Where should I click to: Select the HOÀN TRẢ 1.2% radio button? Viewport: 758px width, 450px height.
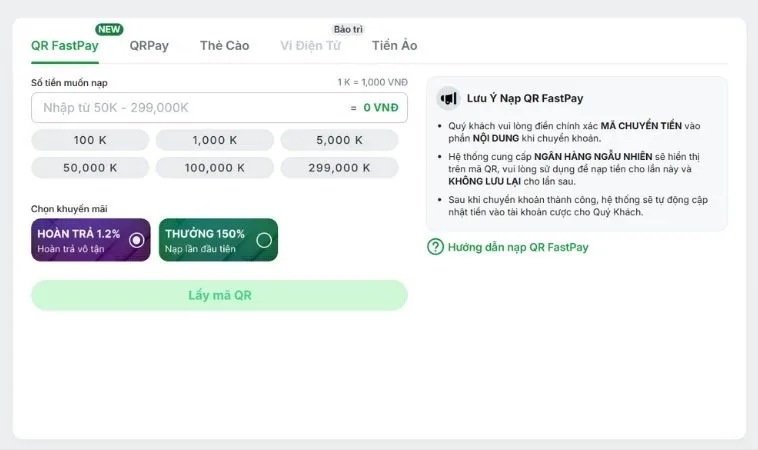(137, 240)
